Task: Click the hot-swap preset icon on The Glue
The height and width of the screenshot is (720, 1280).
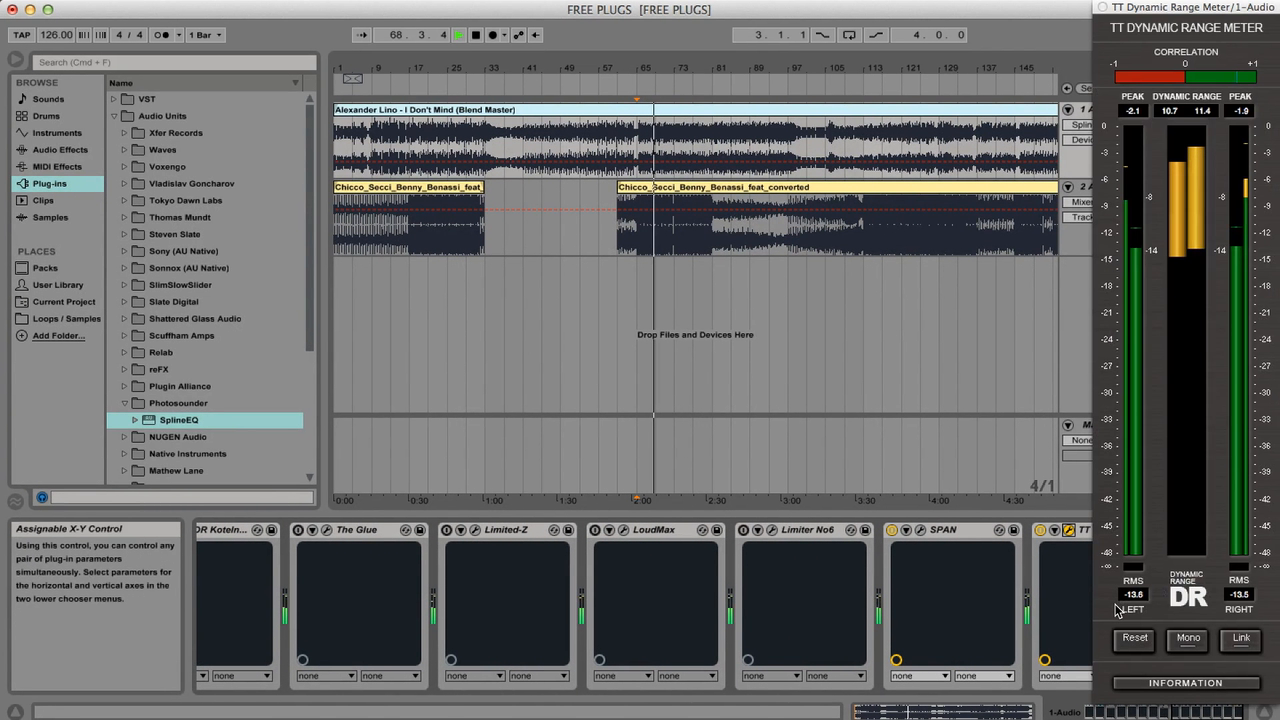Action: (x=405, y=530)
